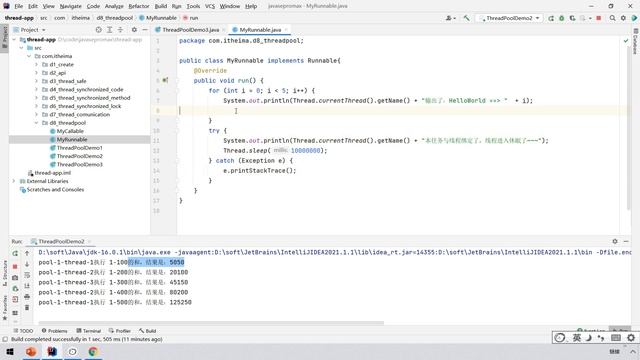Image resolution: width=640 pixels, height=360 pixels.
Task: Open Project panel options gear
Action: click(x=134, y=30)
